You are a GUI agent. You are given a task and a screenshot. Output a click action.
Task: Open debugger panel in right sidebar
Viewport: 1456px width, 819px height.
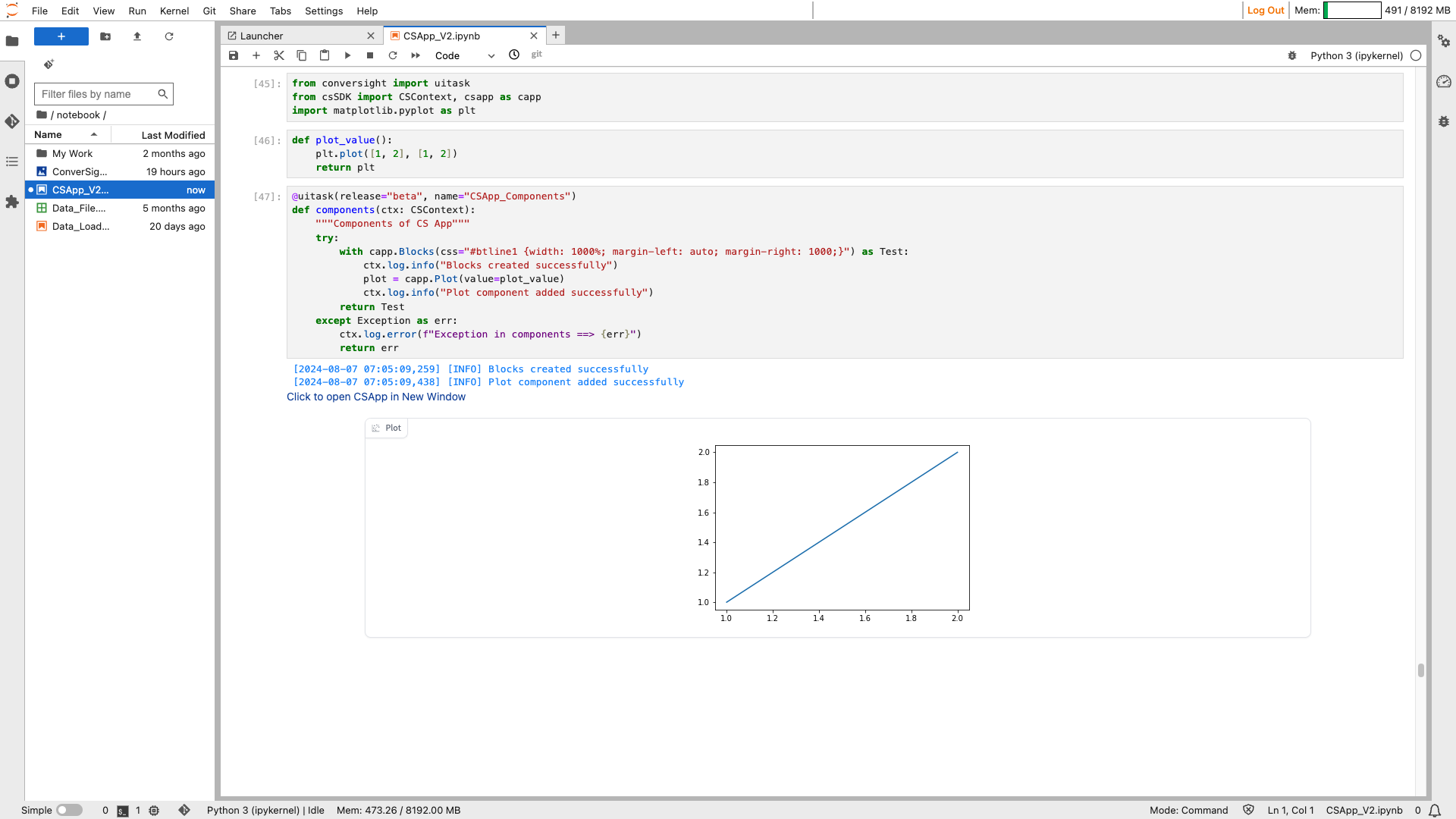[1444, 121]
